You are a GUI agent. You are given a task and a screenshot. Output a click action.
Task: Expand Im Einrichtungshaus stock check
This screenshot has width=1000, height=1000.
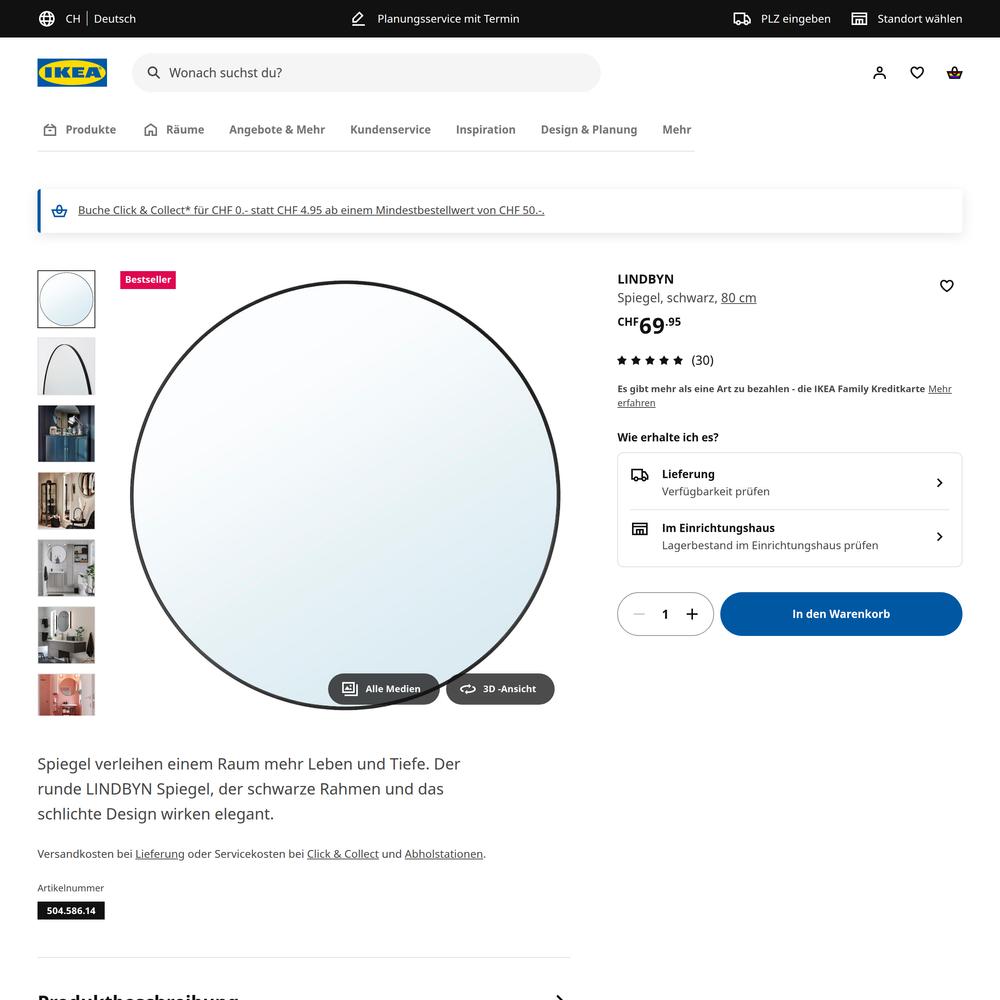[789, 536]
